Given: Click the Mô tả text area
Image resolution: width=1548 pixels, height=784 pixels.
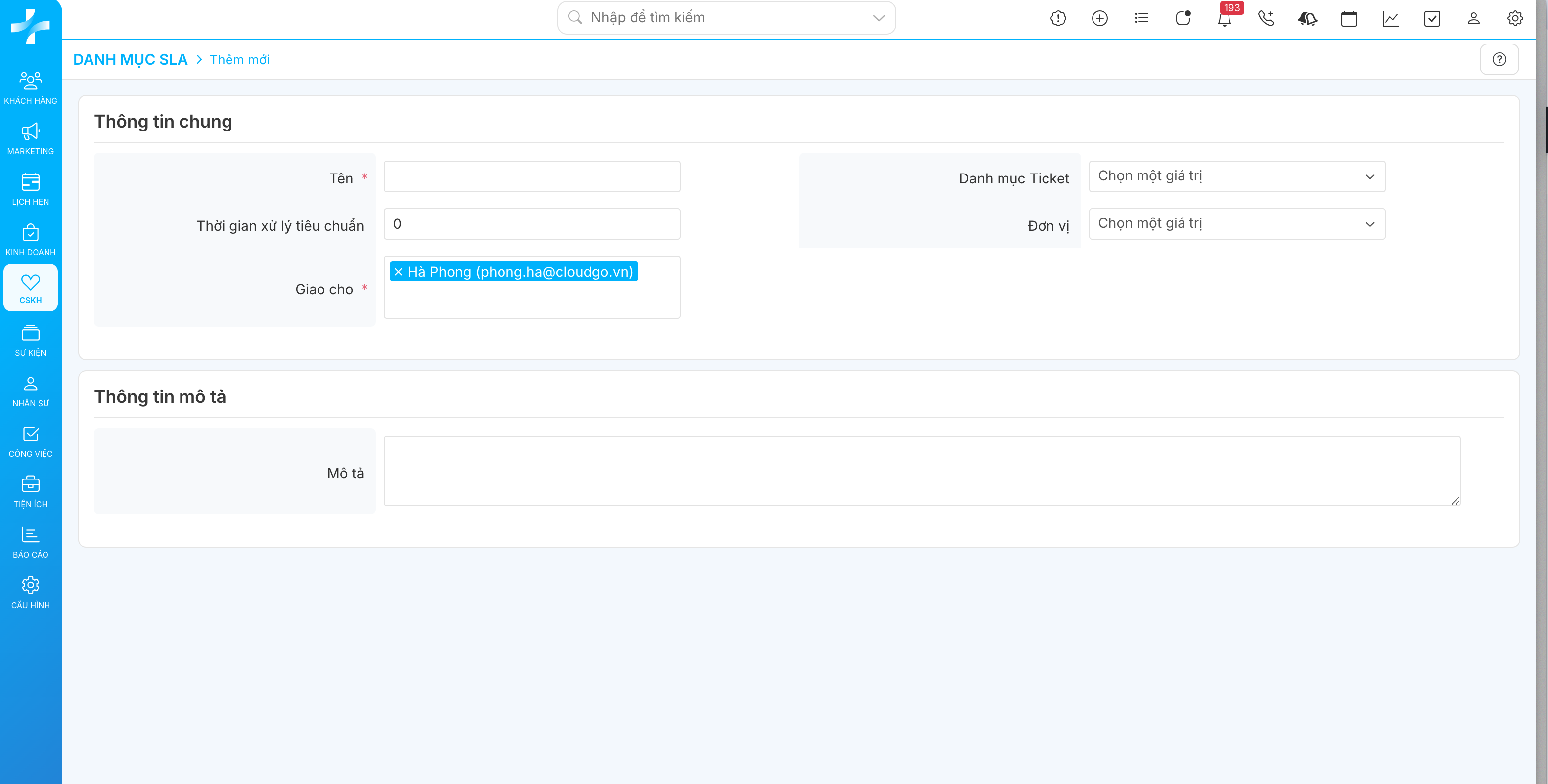Looking at the screenshot, I should (921, 471).
